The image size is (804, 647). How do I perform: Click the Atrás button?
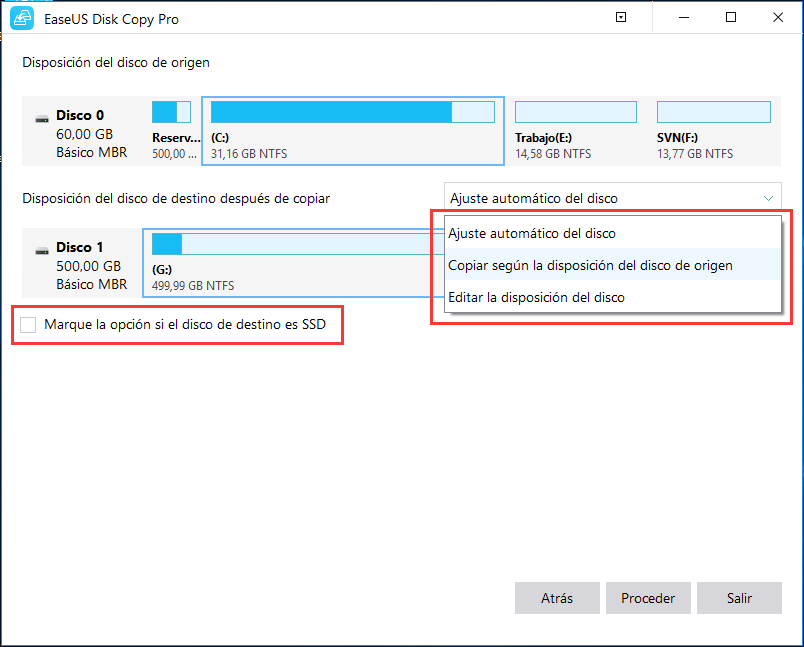557,598
